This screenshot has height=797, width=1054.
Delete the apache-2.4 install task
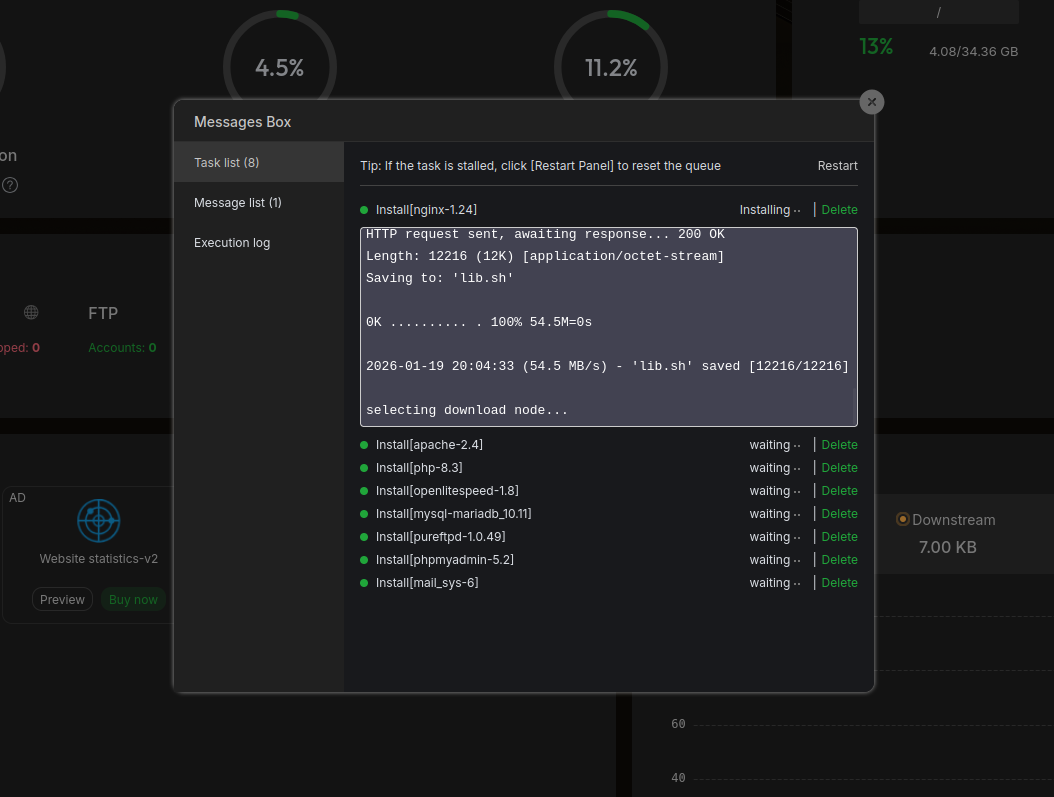coord(839,445)
